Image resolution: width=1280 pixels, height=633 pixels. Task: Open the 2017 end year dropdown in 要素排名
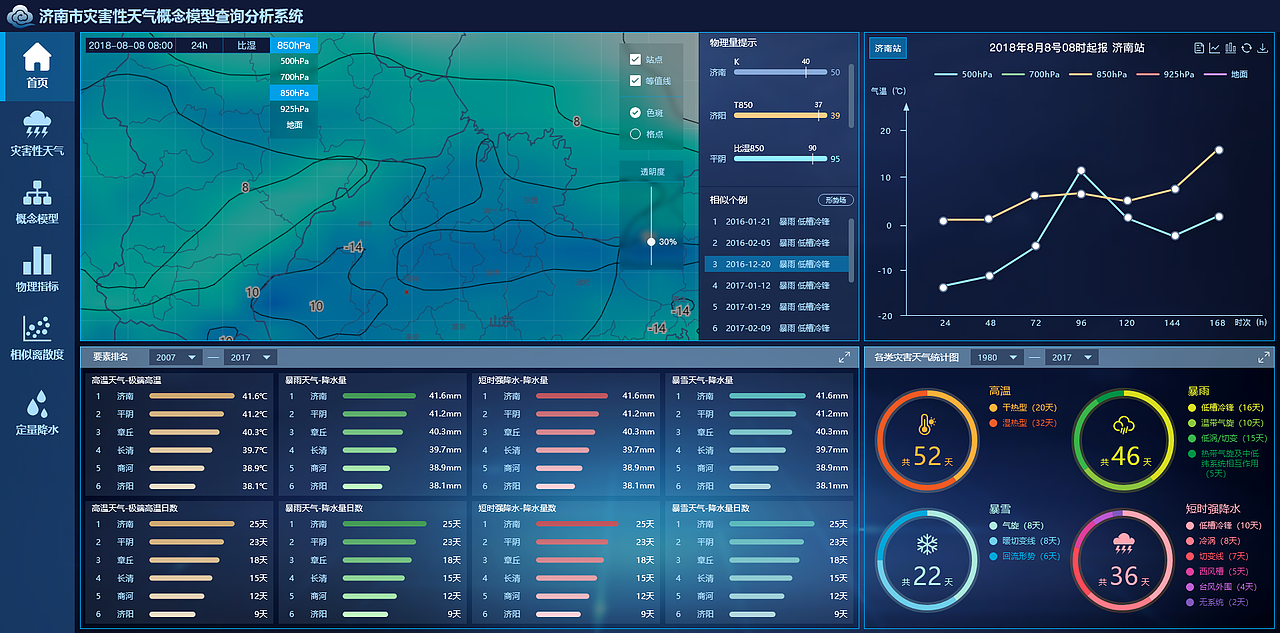pyautogui.click(x=250, y=357)
